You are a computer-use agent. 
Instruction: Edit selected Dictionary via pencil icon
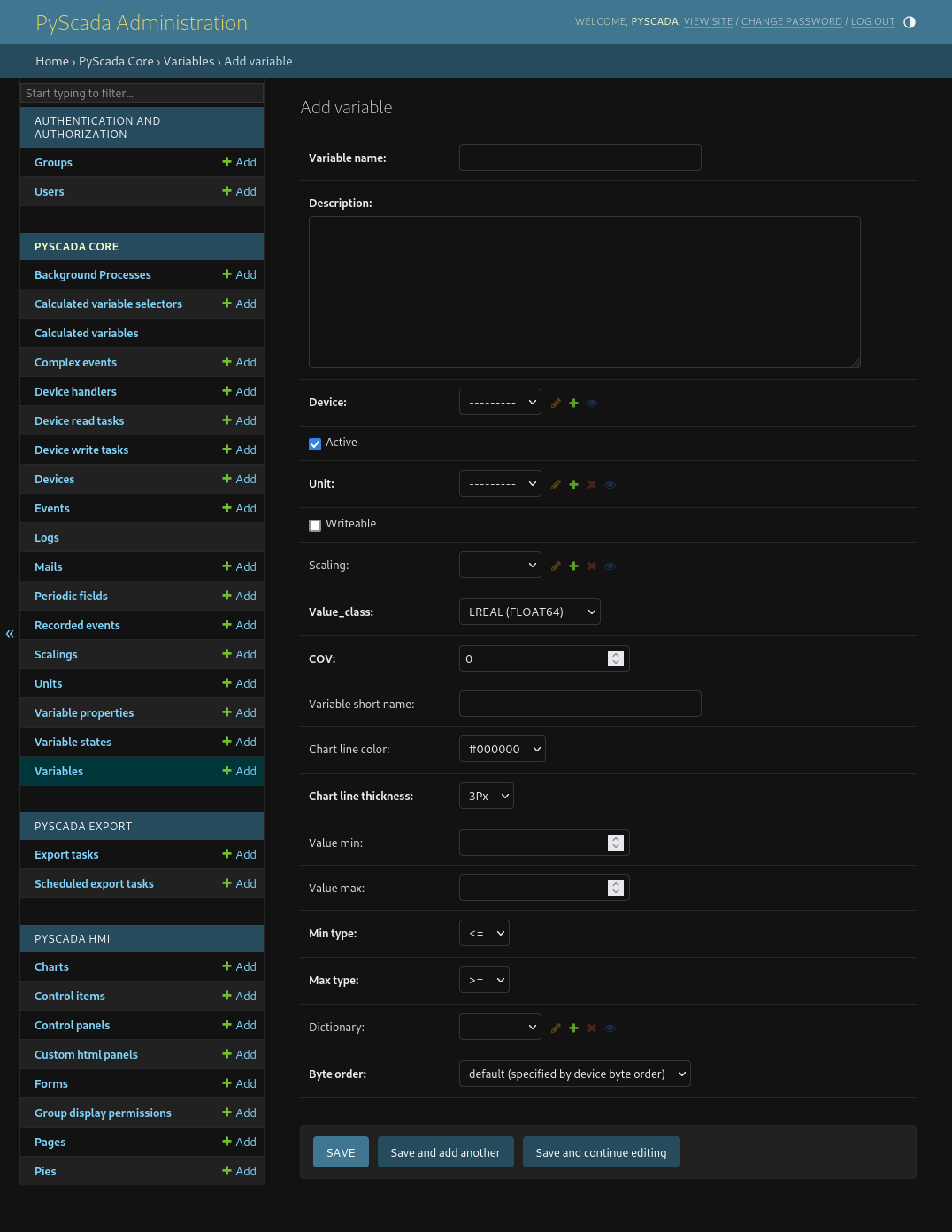coord(556,1028)
